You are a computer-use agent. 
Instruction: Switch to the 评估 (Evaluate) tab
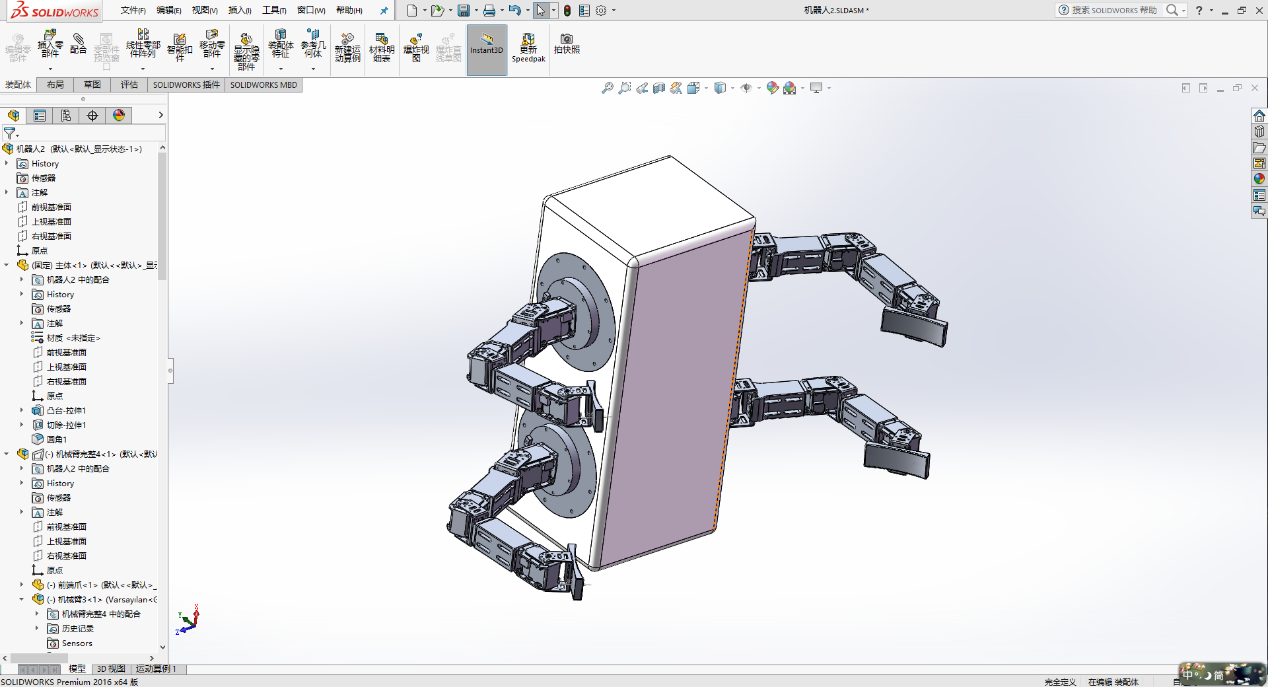(129, 85)
